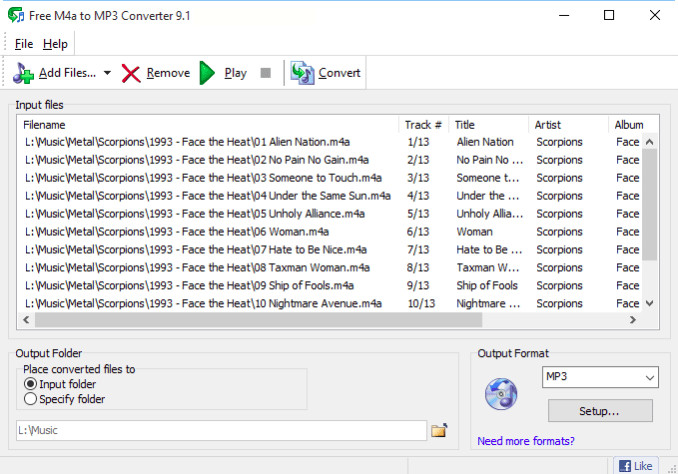Image resolution: width=678 pixels, height=474 pixels.
Task: Click the red X Remove icon
Action: [131, 73]
